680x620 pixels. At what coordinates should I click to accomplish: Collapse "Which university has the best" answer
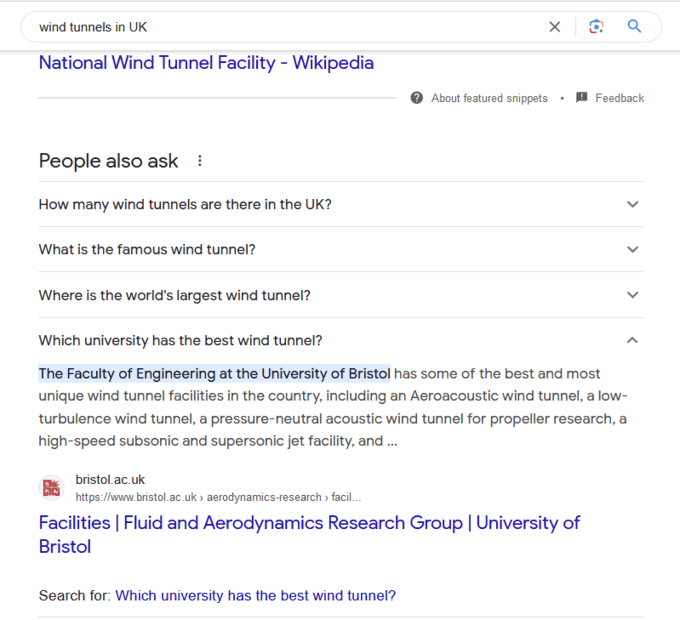tap(632, 341)
